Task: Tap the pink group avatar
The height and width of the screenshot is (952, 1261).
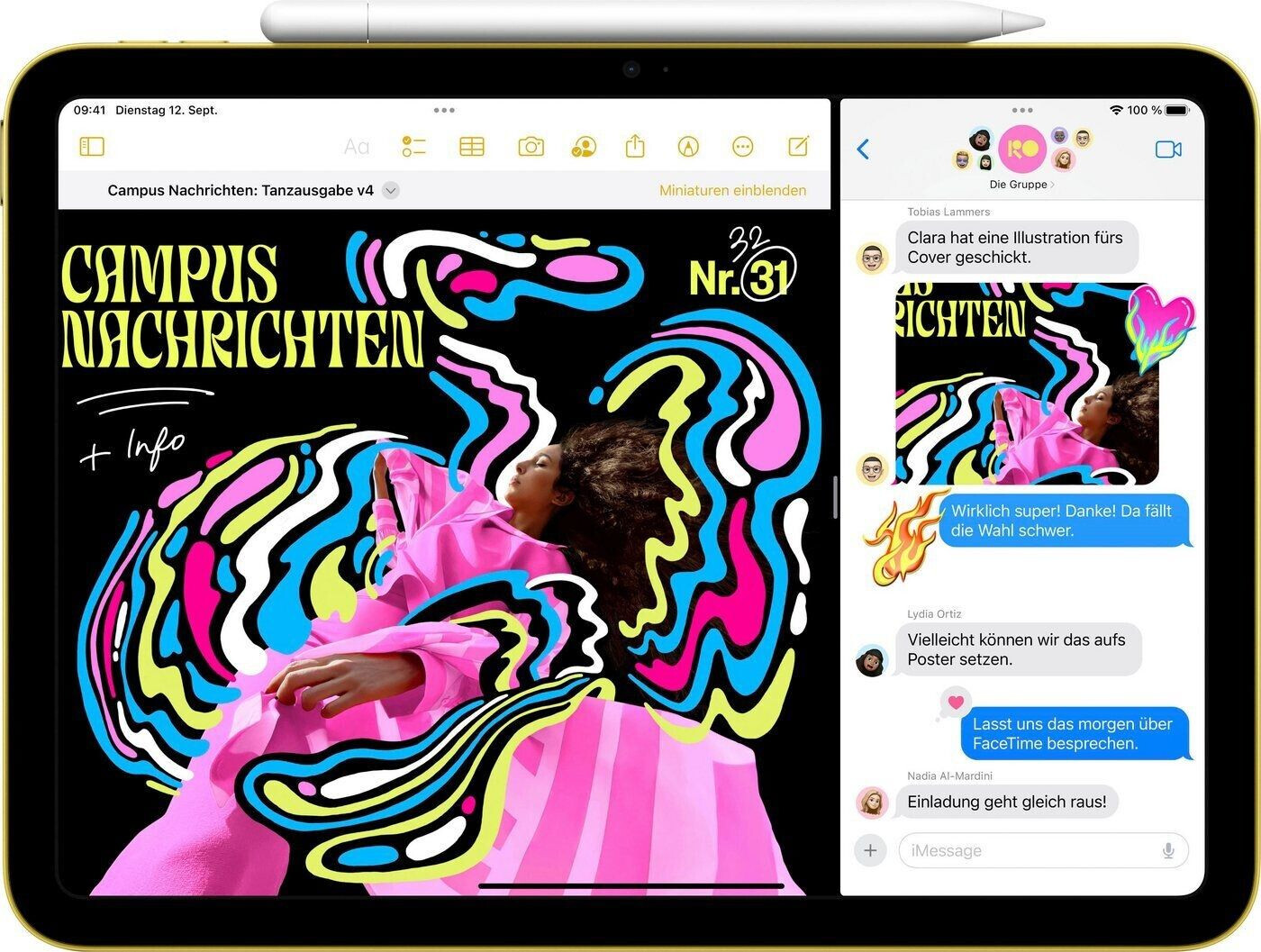Action: pos(1022,150)
